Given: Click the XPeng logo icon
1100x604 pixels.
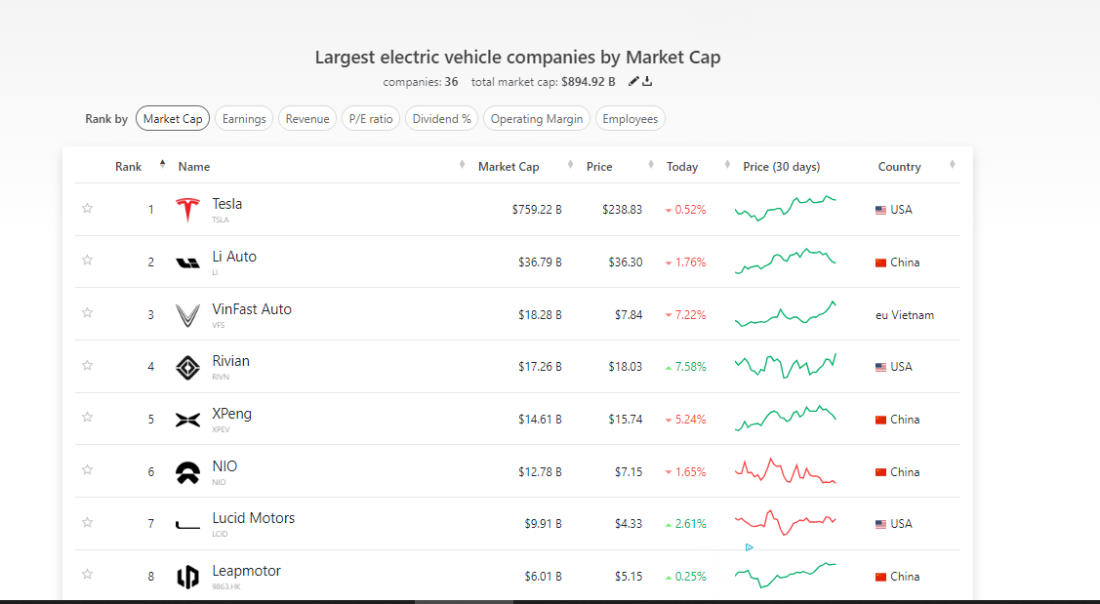Looking at the screenshot, I should 188,420.
